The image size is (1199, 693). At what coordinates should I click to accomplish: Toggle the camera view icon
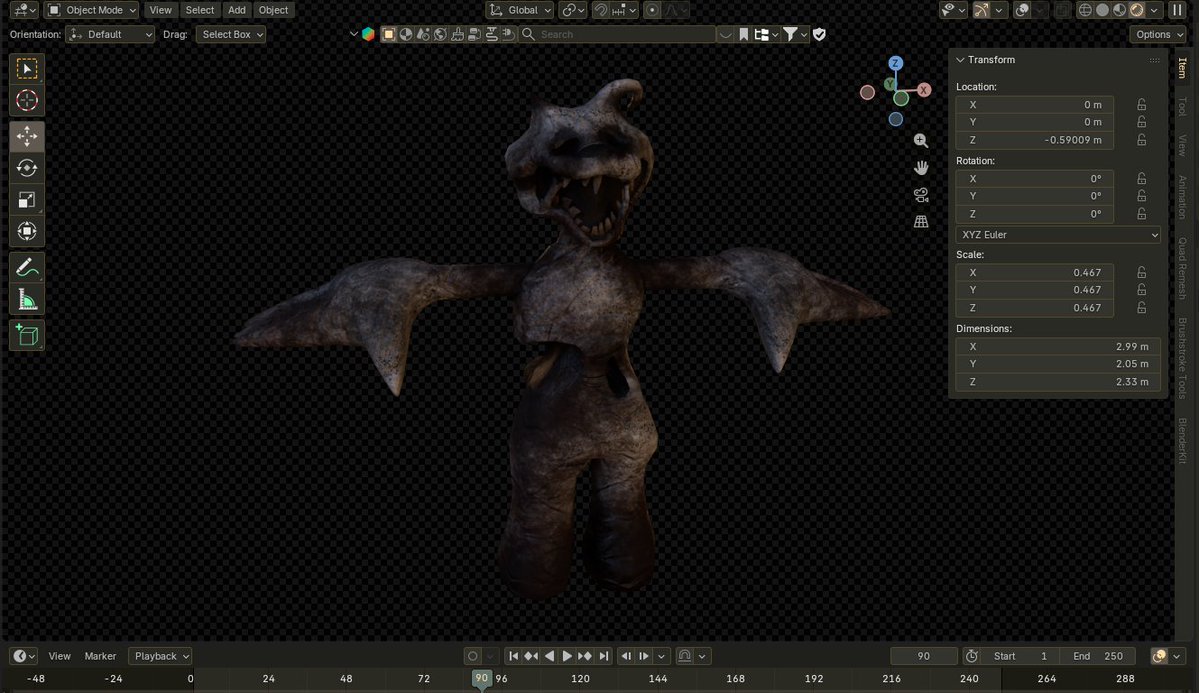pos(921,194)
